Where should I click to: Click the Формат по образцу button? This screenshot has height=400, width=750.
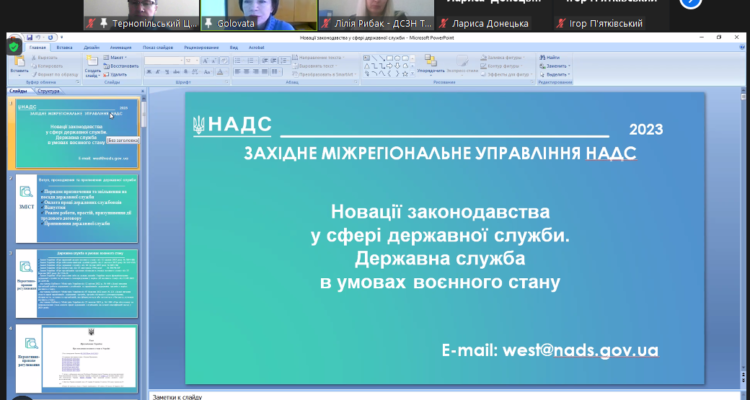click(x=55, y=75)
